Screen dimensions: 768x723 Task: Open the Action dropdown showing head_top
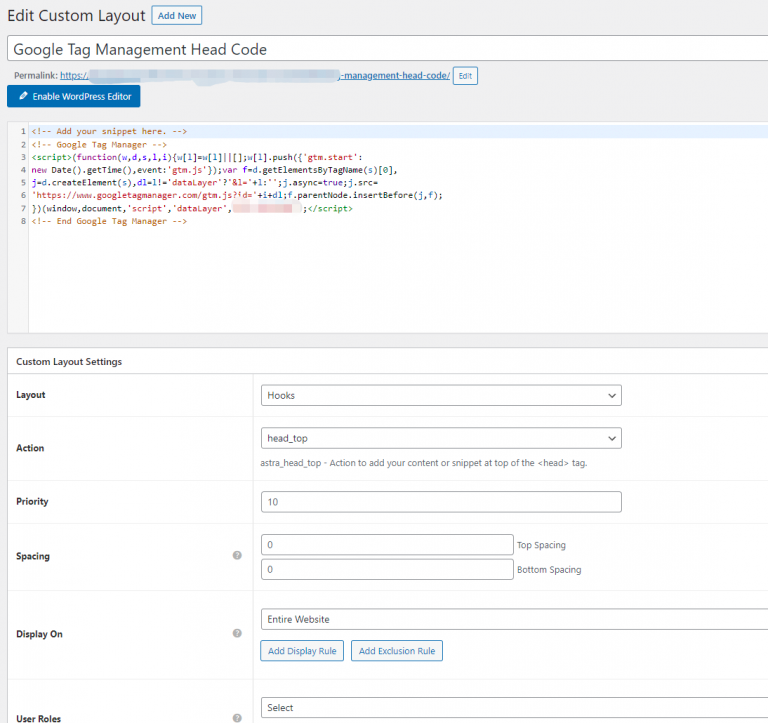(441, 438)
